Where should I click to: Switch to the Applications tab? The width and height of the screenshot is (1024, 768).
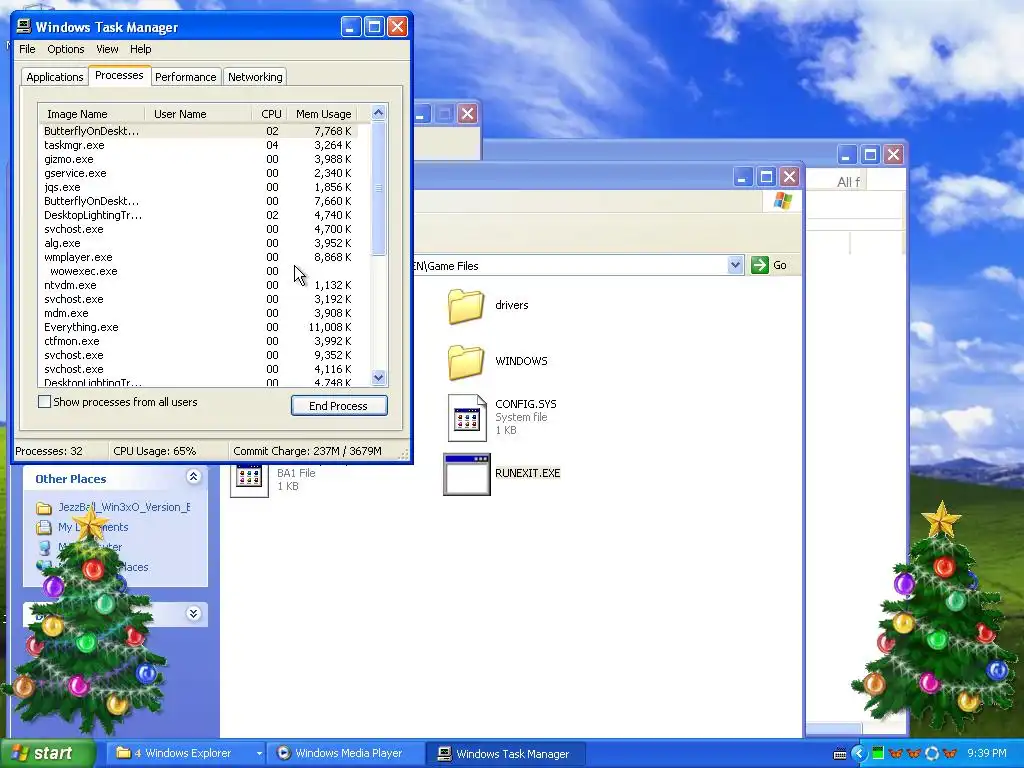pyautogui.click(x=55, y=77)
